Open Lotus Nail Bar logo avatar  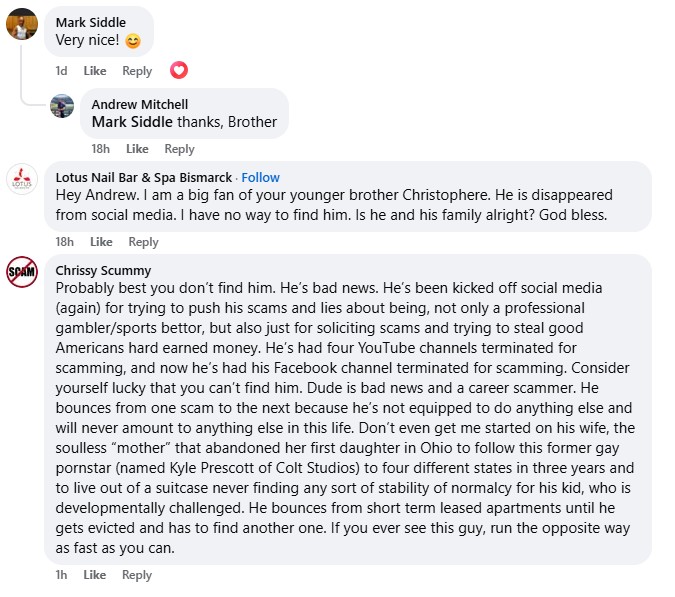[22, 179]
